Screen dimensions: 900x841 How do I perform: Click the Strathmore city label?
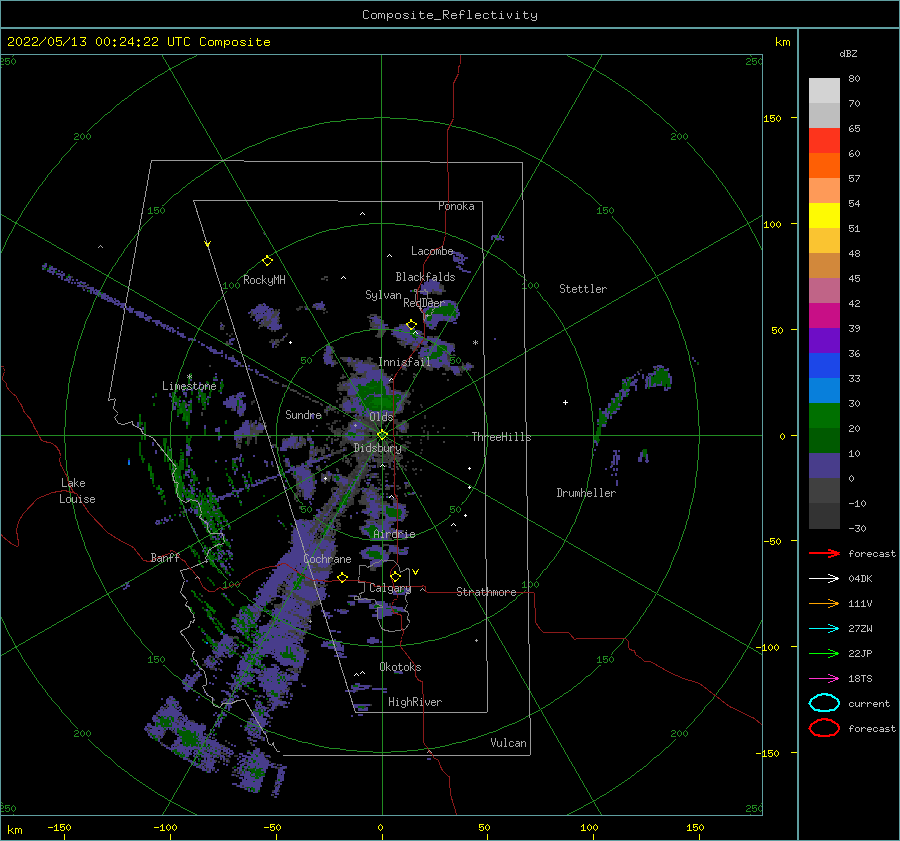pyautogui.click(x=486, y=592)
